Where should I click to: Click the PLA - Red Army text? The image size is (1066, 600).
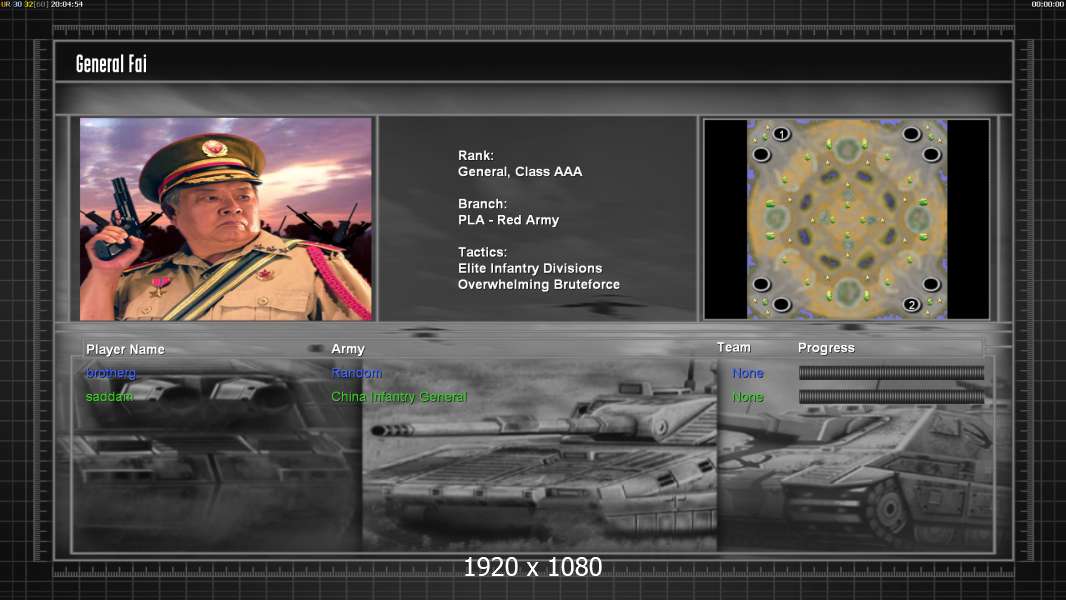coord(509,220)
